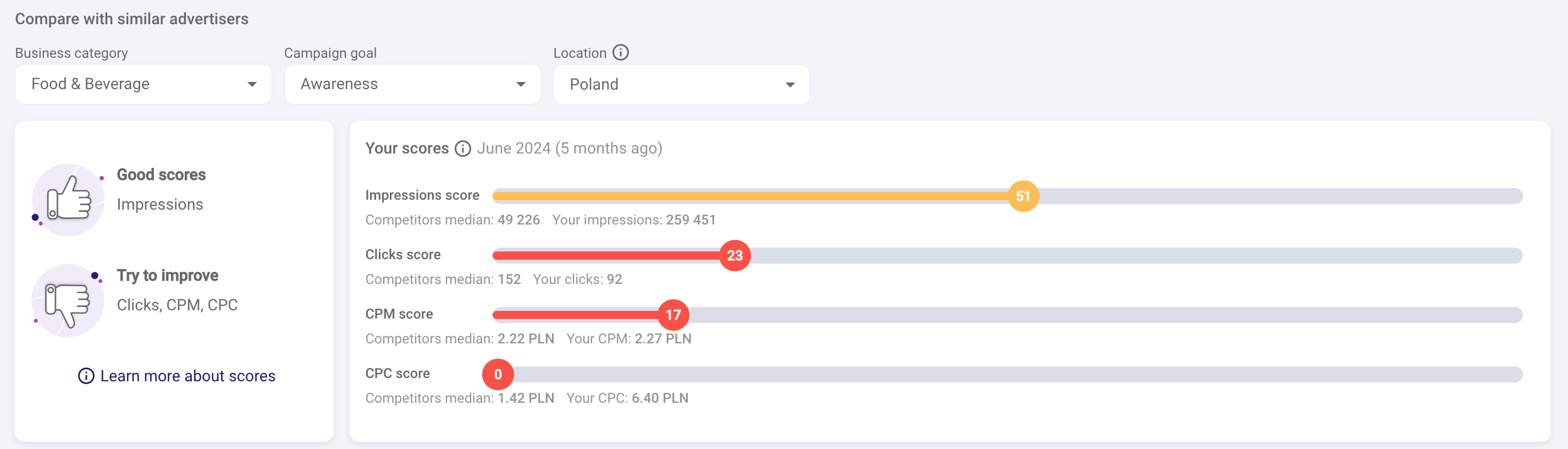This screenshot has height=449, width=1568.
Task: Open the Campaign goal dropdown
Action: click(412, 84)
